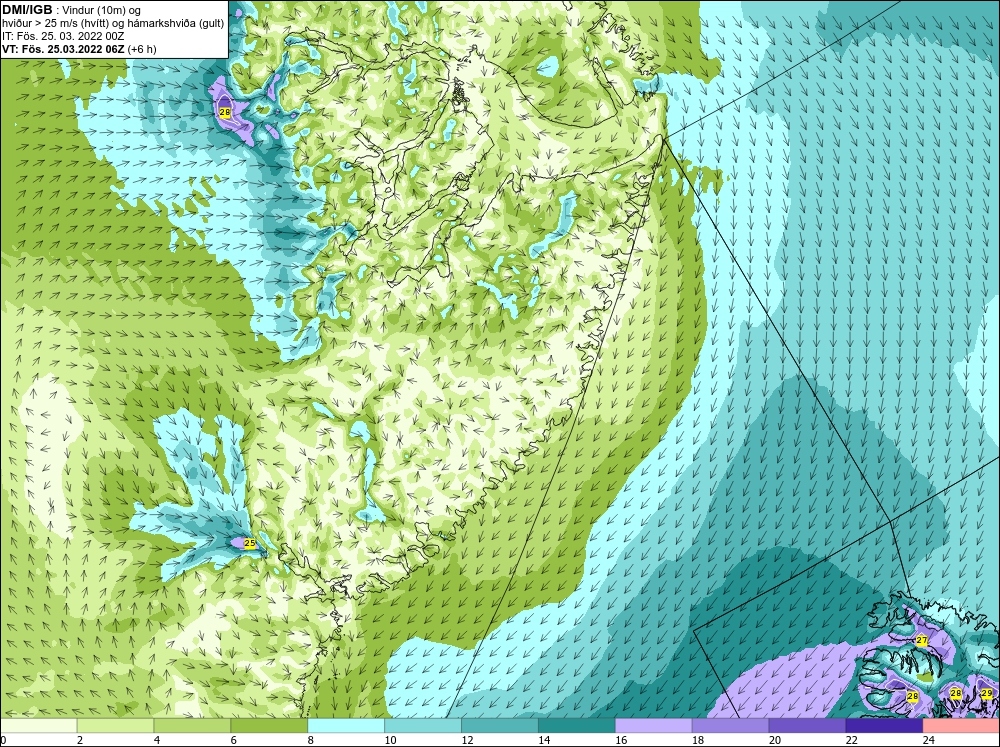Pick the 20–22 m/s violet swatch

coord(807,725)
